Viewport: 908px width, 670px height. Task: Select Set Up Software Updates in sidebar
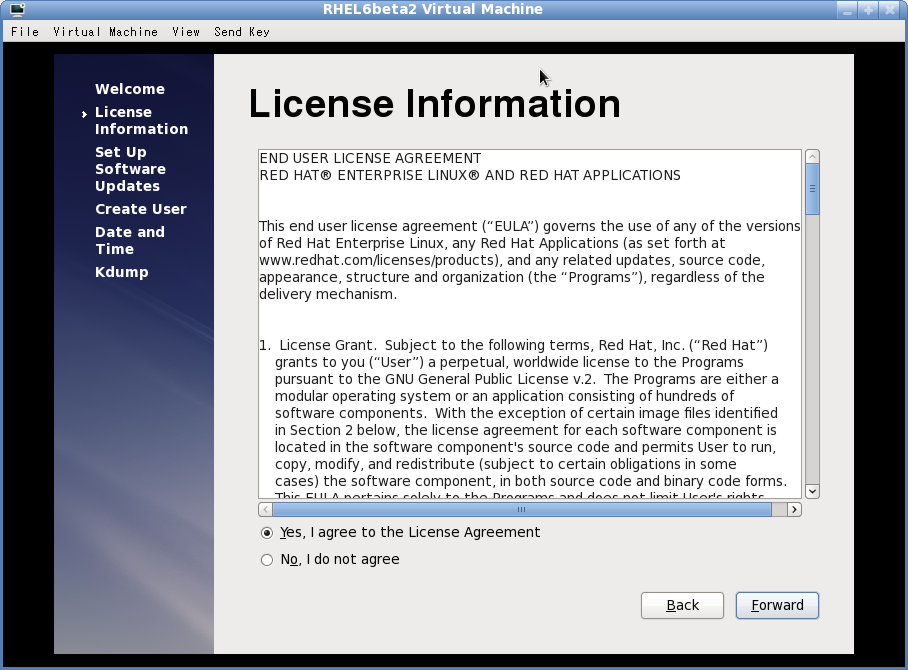click(x=130, y=169)
